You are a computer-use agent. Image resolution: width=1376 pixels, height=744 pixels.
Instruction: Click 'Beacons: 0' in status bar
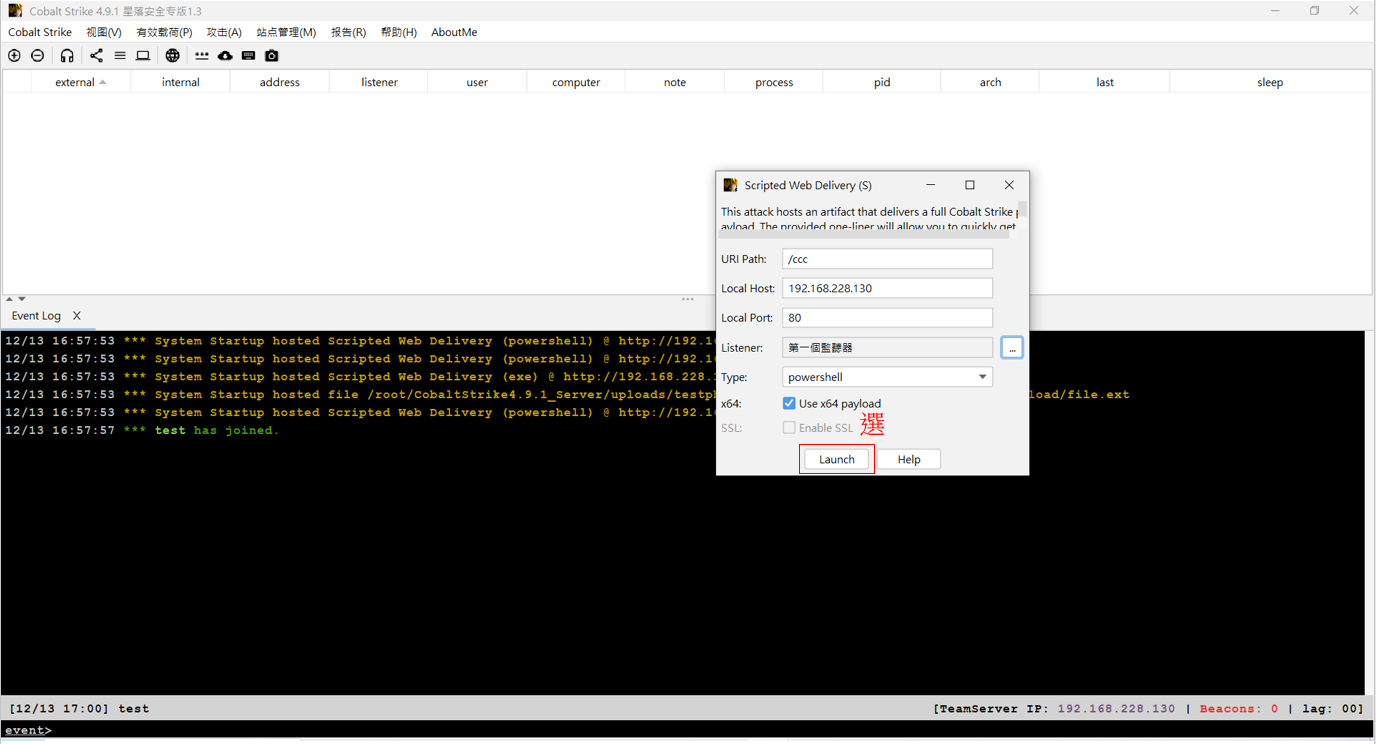pyautogui.click(x=1239, y=709)
